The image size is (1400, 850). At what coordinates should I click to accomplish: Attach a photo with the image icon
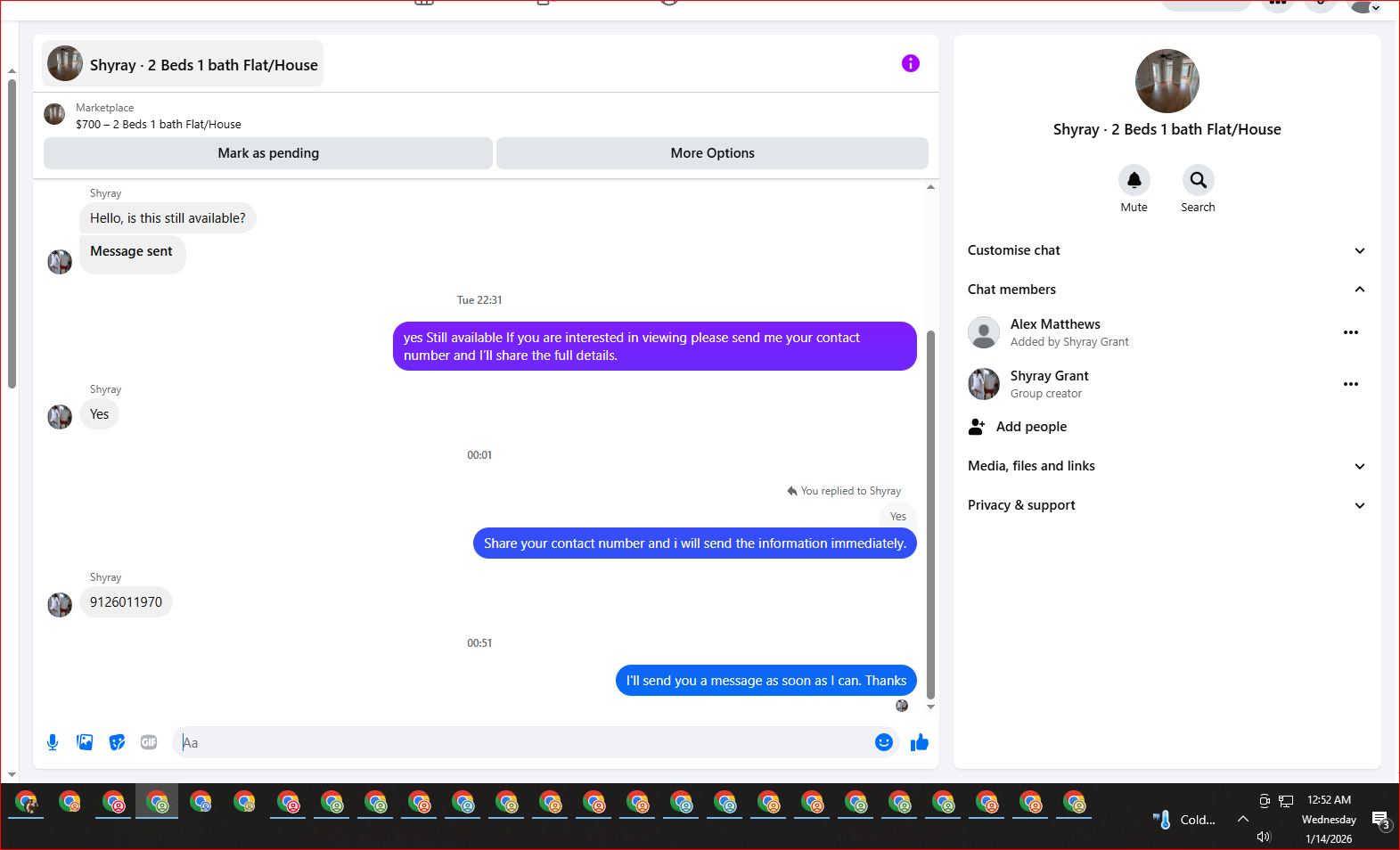click(85, 742)
